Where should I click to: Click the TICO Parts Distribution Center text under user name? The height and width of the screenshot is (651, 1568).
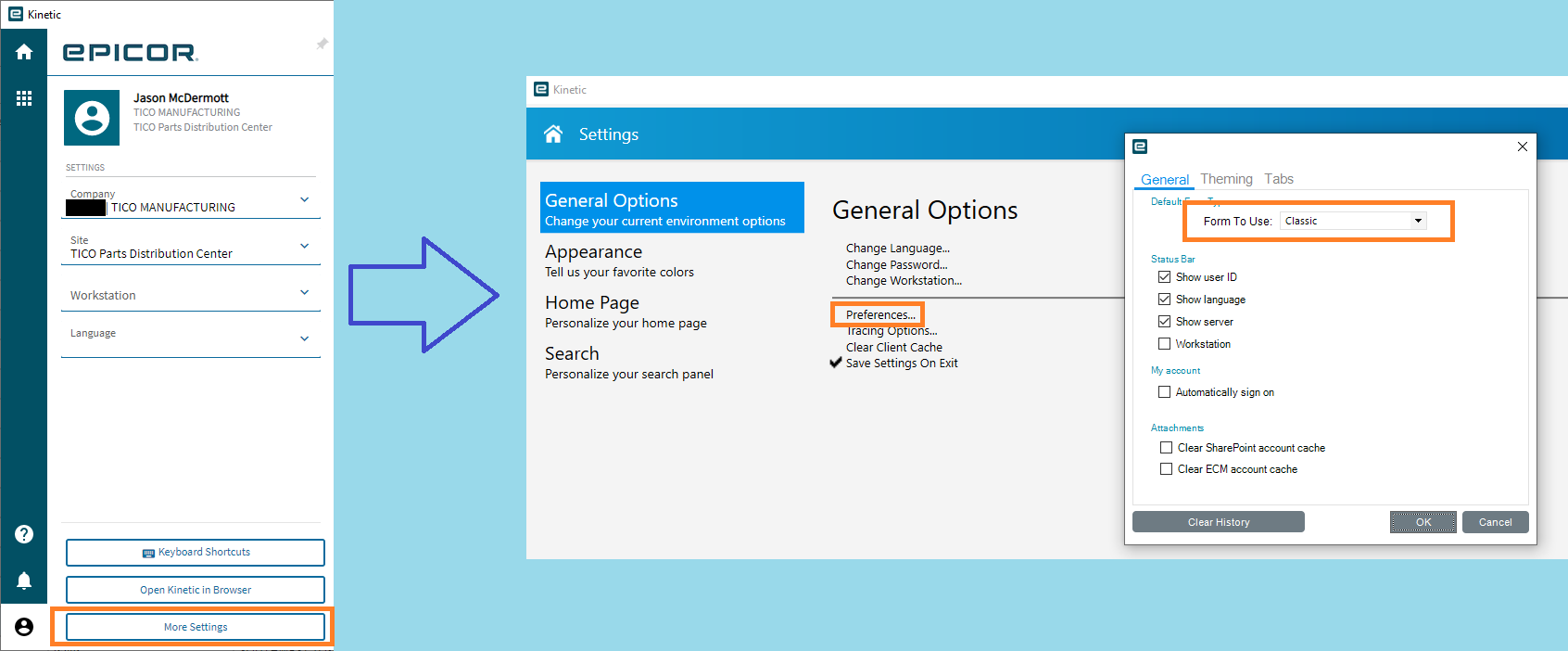203,128
